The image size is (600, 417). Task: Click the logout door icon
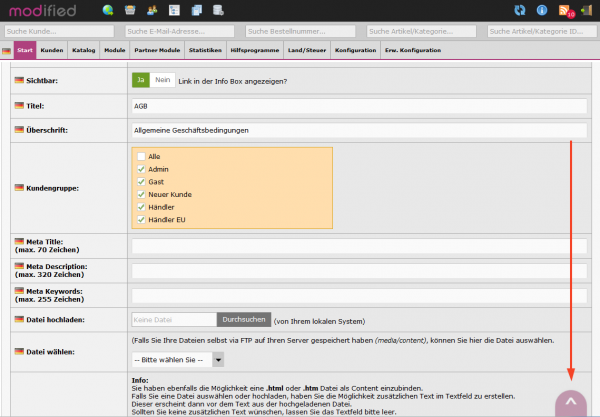coord(587,10)
